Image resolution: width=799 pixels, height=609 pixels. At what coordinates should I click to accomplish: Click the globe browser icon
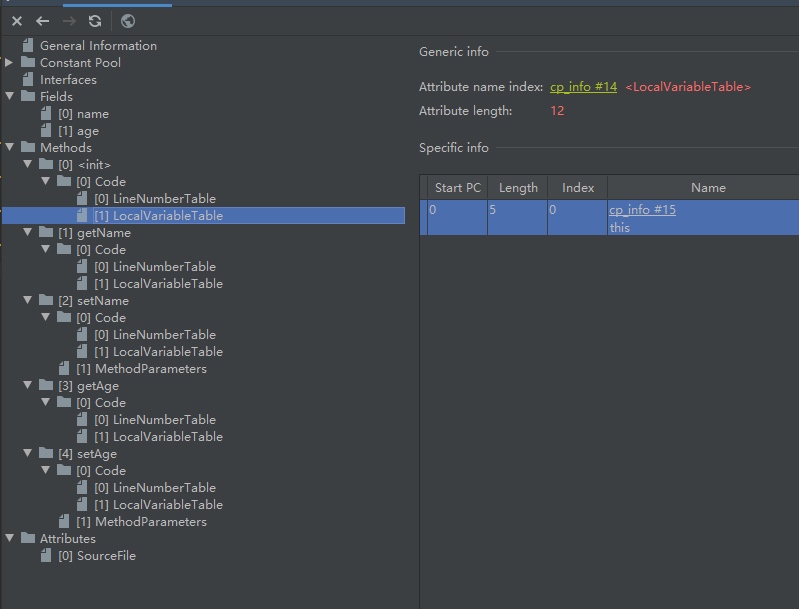click(127, 21)
